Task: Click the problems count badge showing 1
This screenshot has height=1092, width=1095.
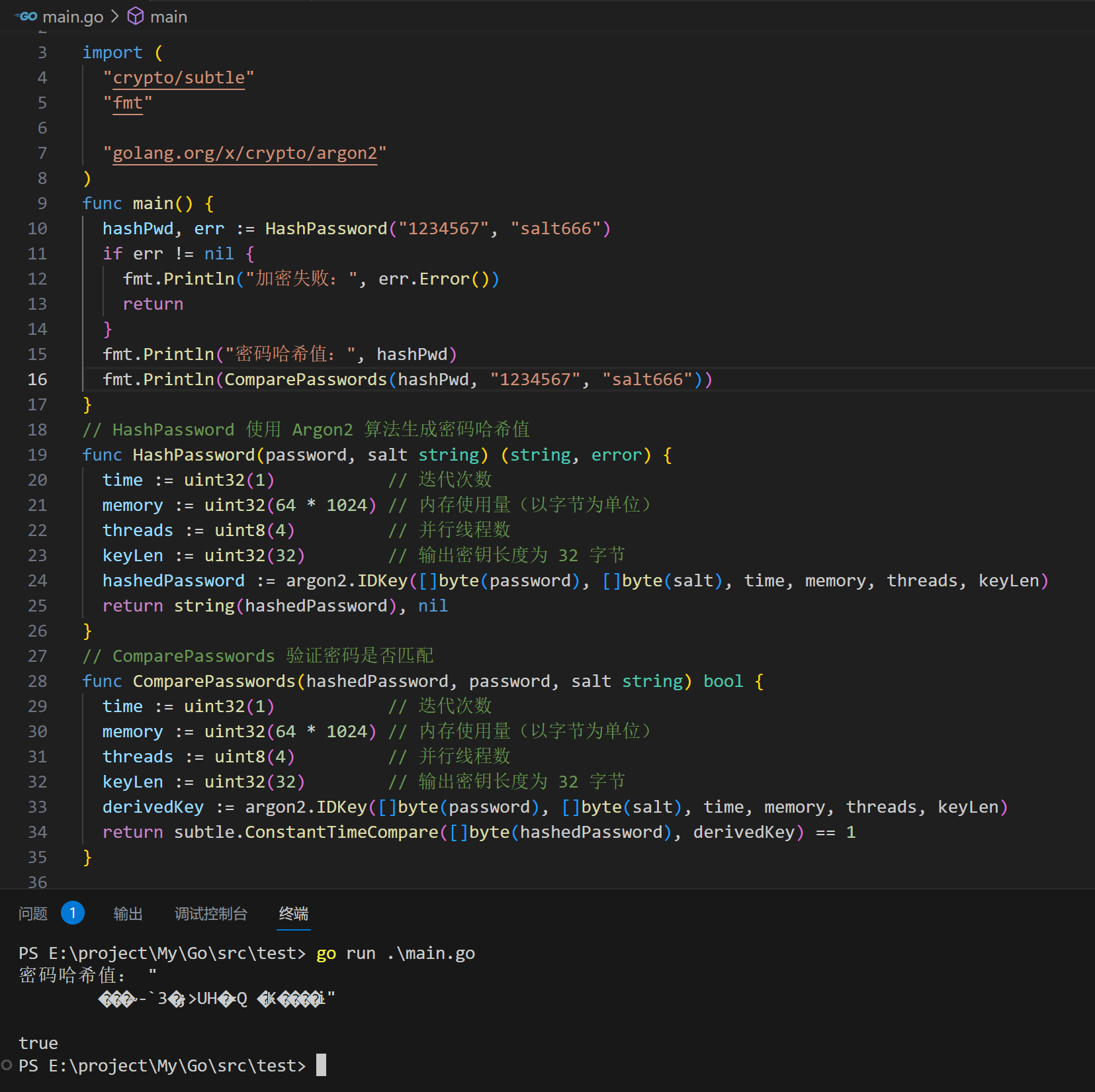Action: pyautogui.click(x=73, y=913)
